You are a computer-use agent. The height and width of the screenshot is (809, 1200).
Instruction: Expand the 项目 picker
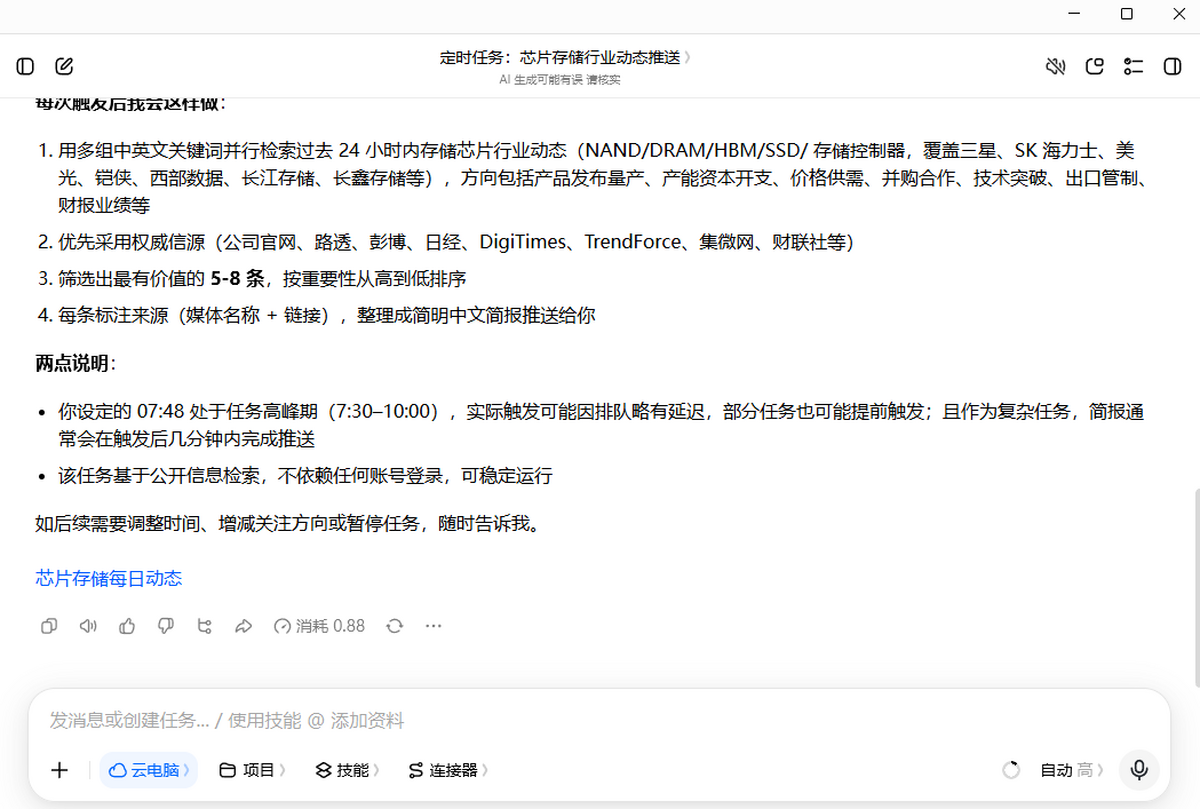click(x=252, y=770)
